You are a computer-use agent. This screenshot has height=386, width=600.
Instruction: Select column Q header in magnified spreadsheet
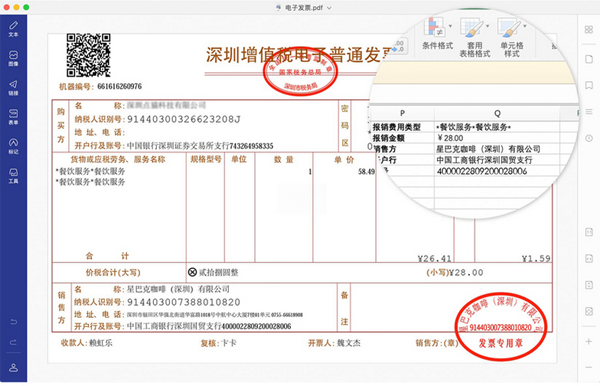pos(497,113)
